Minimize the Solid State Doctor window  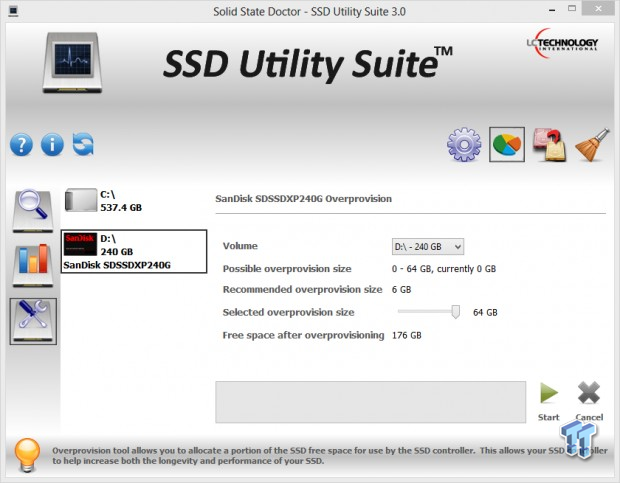552,10
